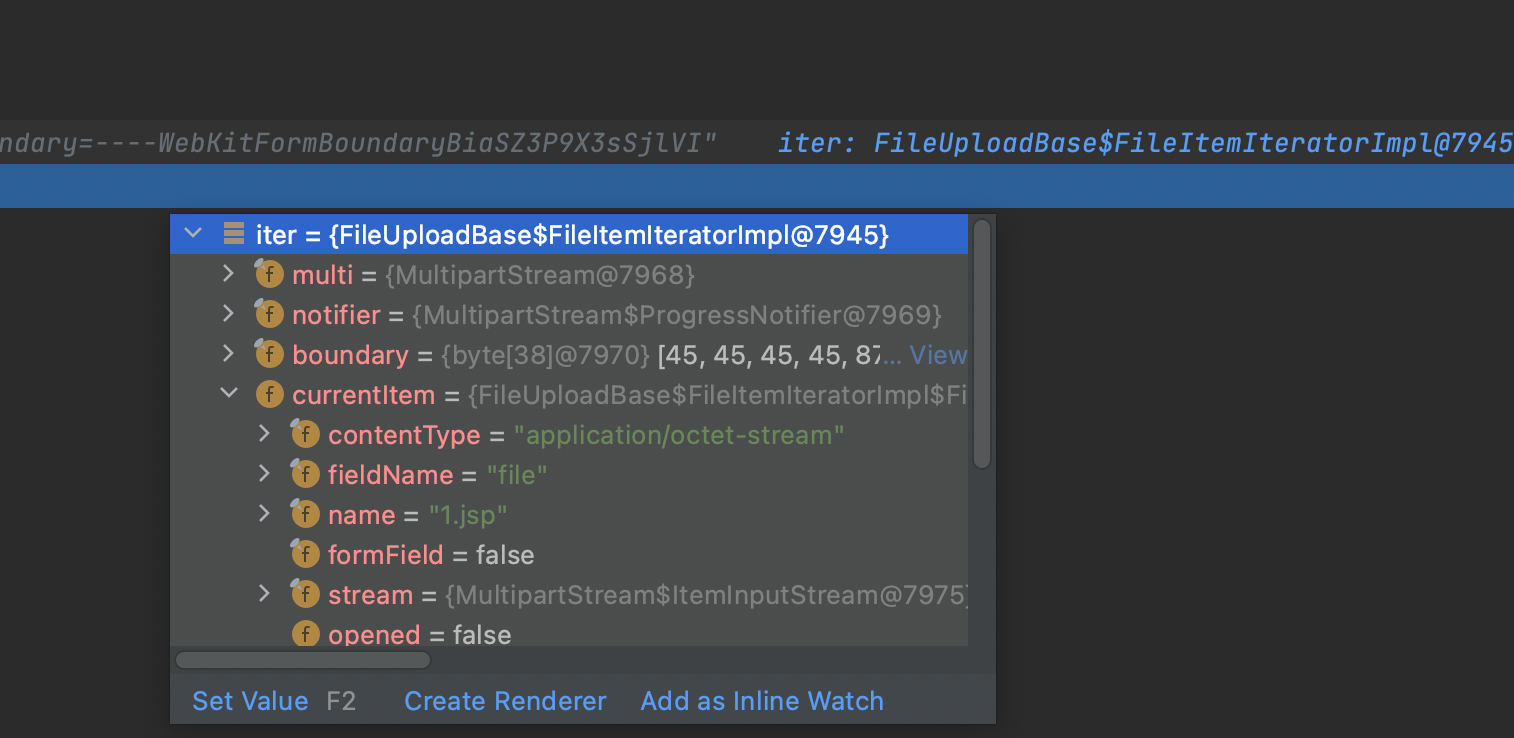
Task: Select the currentItem row
Action: [x=569, y=394]
